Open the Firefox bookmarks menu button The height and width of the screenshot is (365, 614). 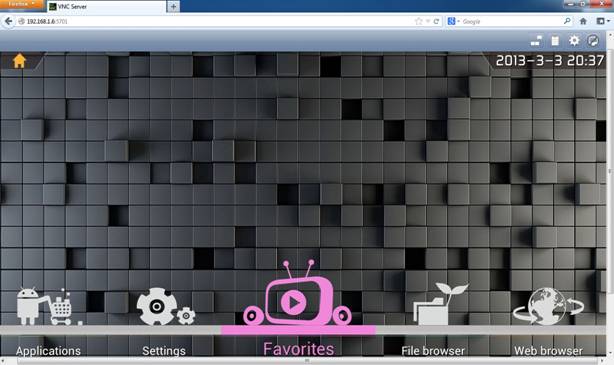tap(602, 21)
